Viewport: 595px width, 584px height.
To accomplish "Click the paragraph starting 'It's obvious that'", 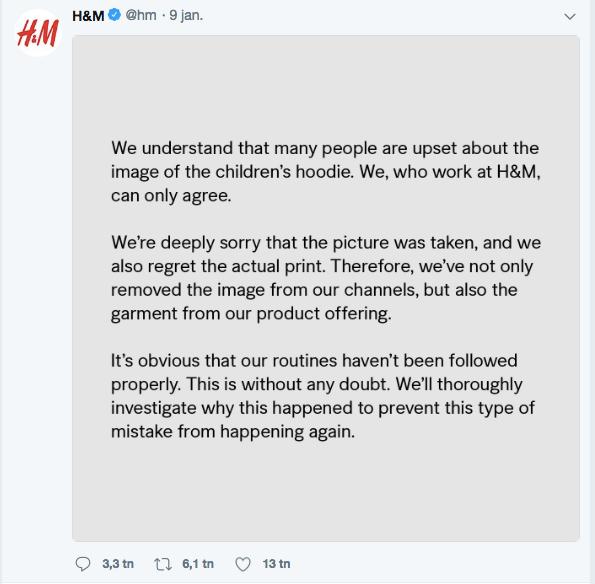I will pyautogui.click(x=323, y=396).
